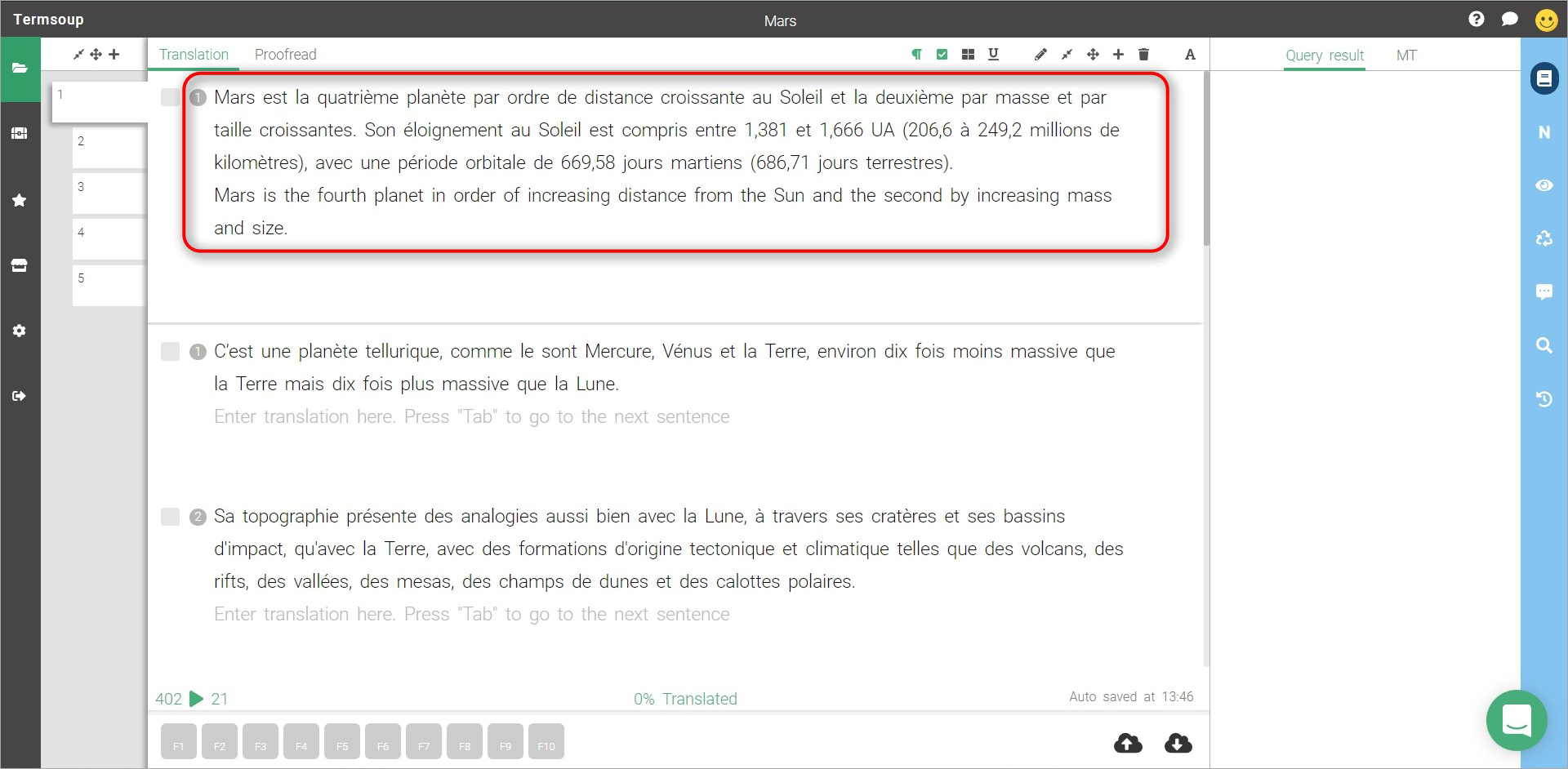Open the archive drawer icon in sidebar
Image resolution: width=1568 pixels, height=769 pixels.
[x=20, y=265]
